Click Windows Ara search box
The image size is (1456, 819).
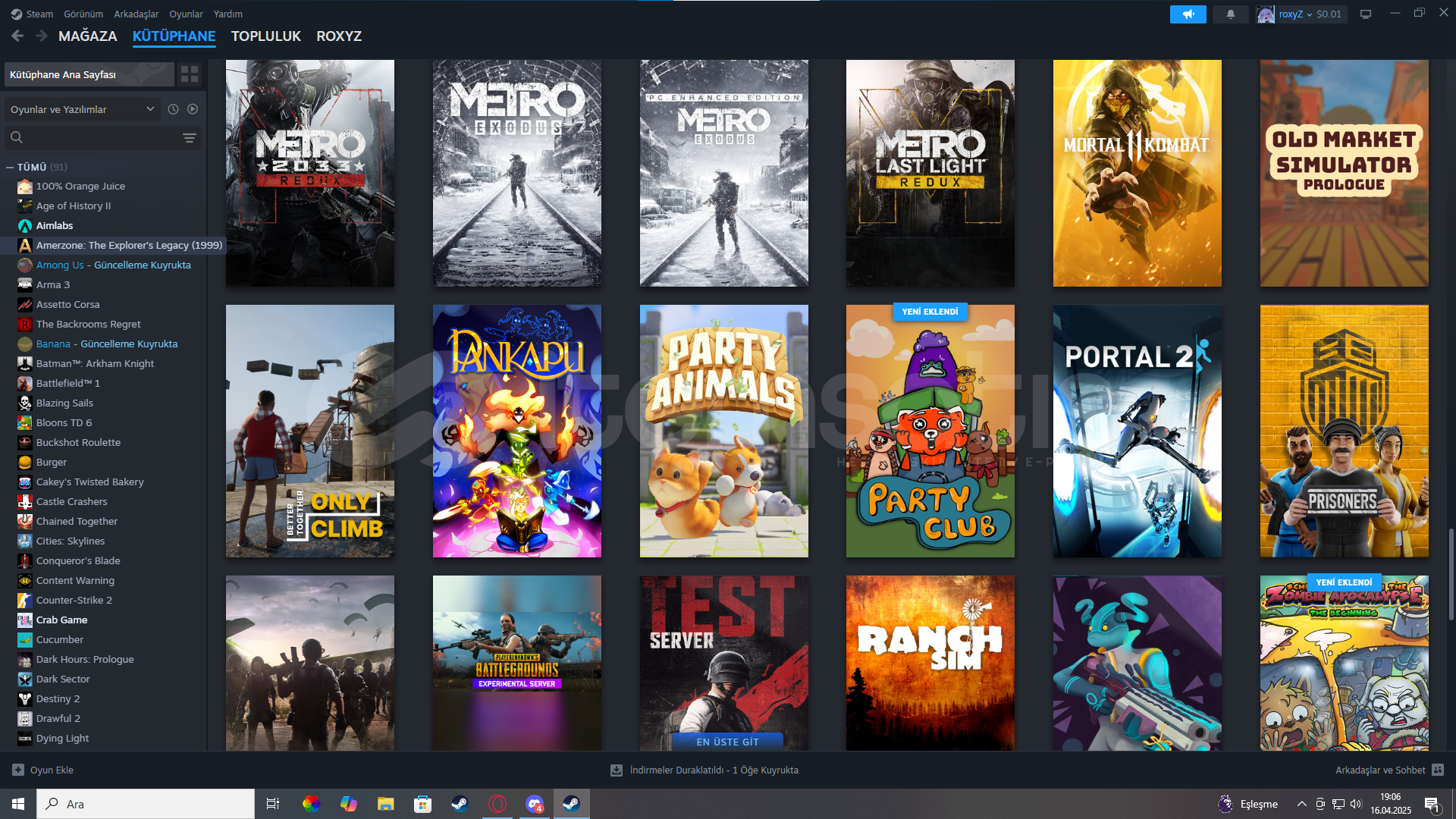coord(146,804)
